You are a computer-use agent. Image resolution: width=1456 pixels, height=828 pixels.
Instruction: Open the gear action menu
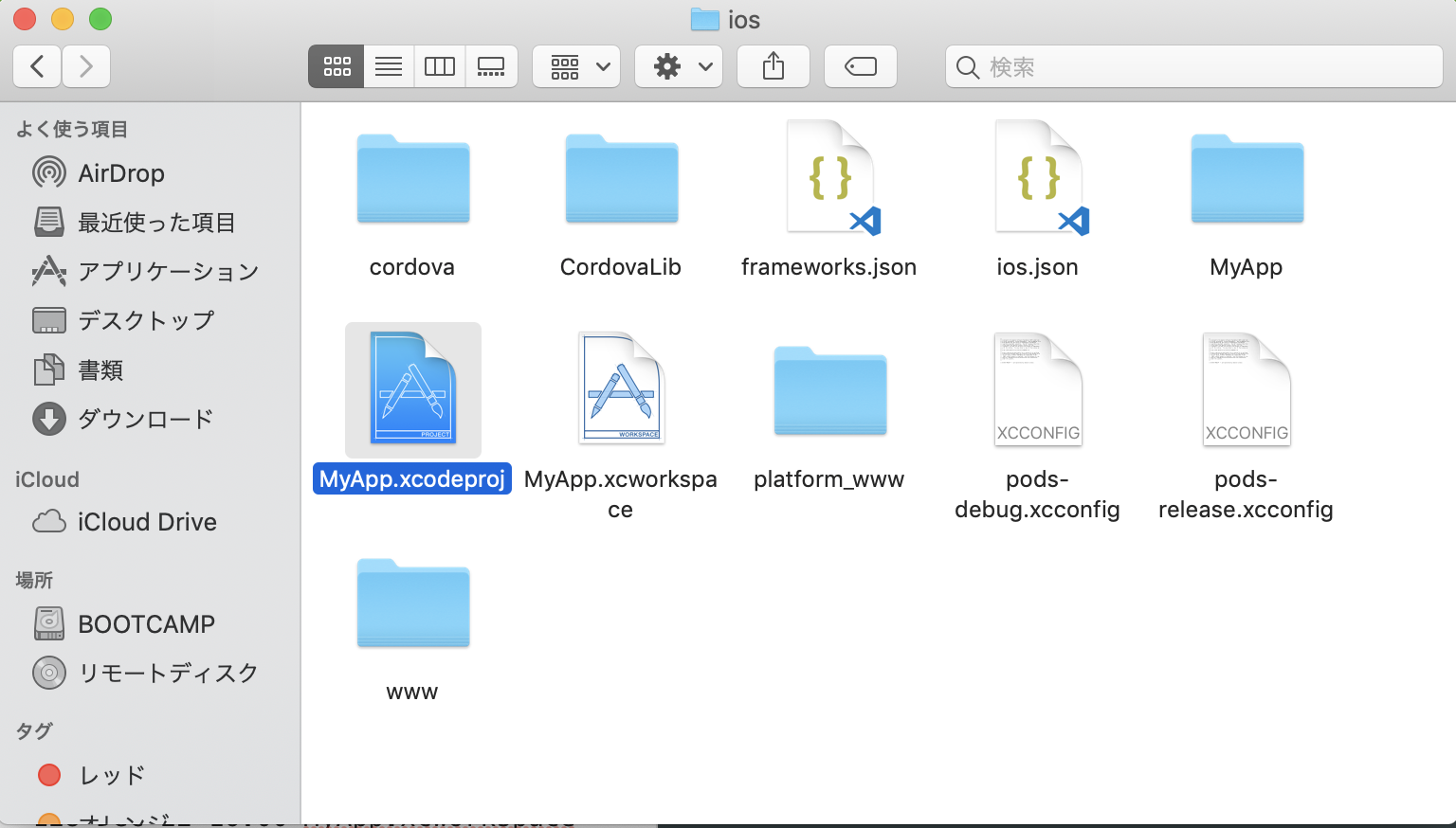click(x=679, y=66)
